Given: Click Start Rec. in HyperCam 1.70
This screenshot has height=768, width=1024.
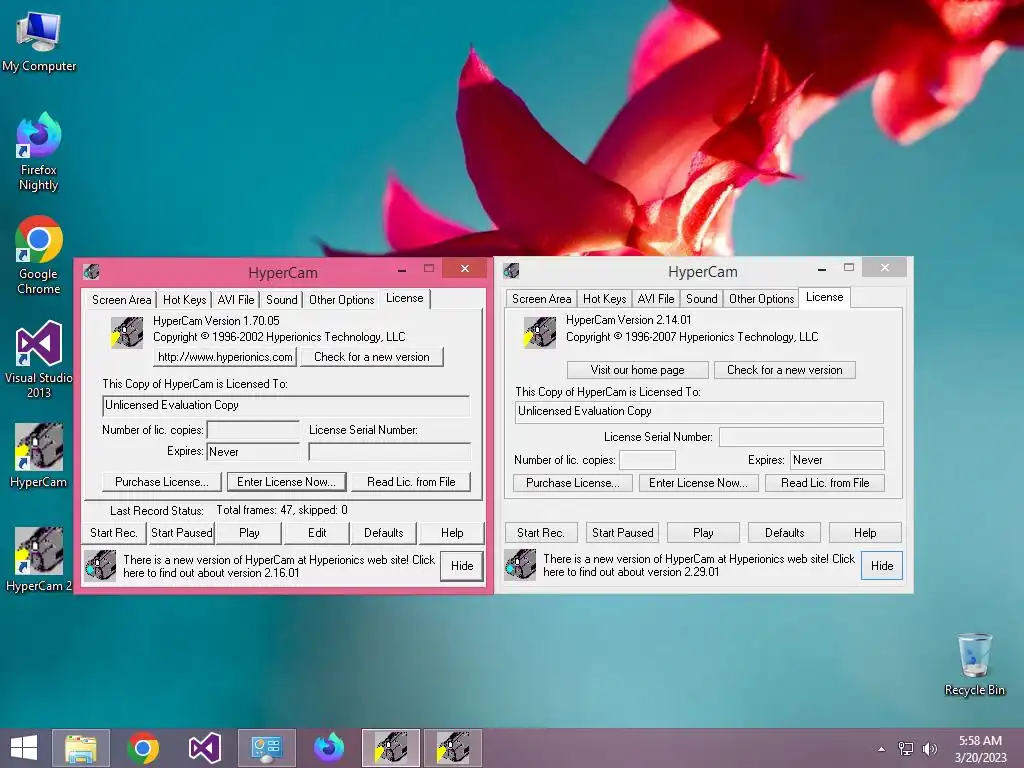Looking at the screenshot, I should [x=114, y=533].
